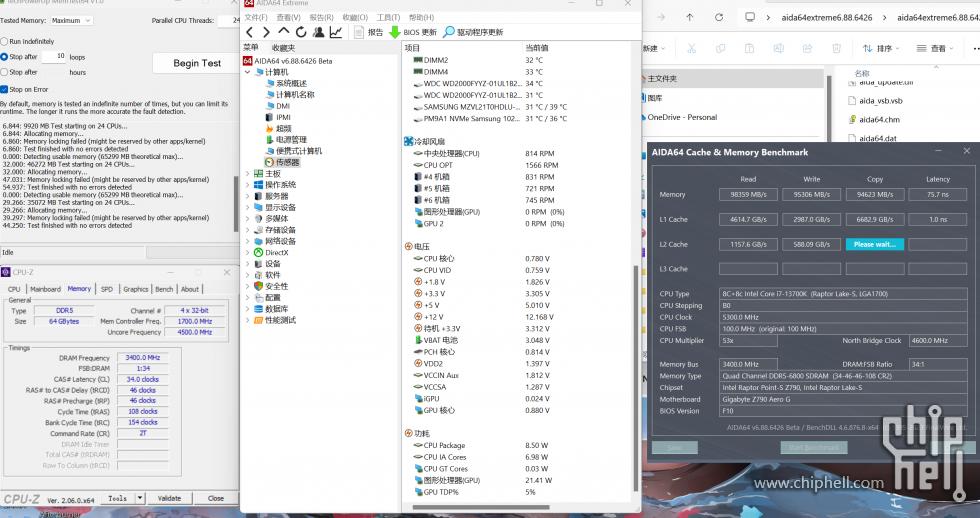Open Explorer 排序 sort dropdown
The image size is (980, 518).
click(x=881, y=48)
